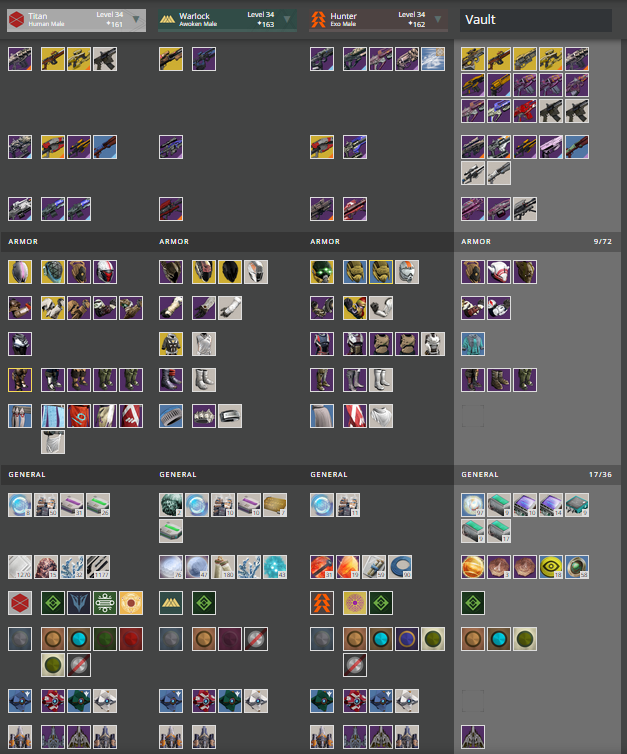This screenshot has width=627, height=754.
Task: Choose the Titan's red mark with circle symbol
Action: (x=79, y=416)
